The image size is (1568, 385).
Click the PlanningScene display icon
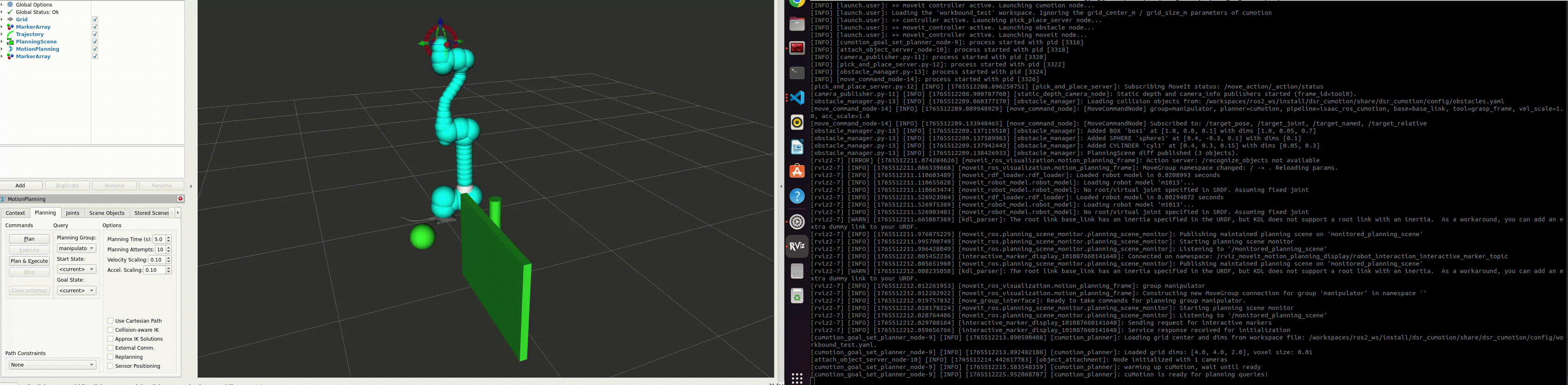pos(10,42)
